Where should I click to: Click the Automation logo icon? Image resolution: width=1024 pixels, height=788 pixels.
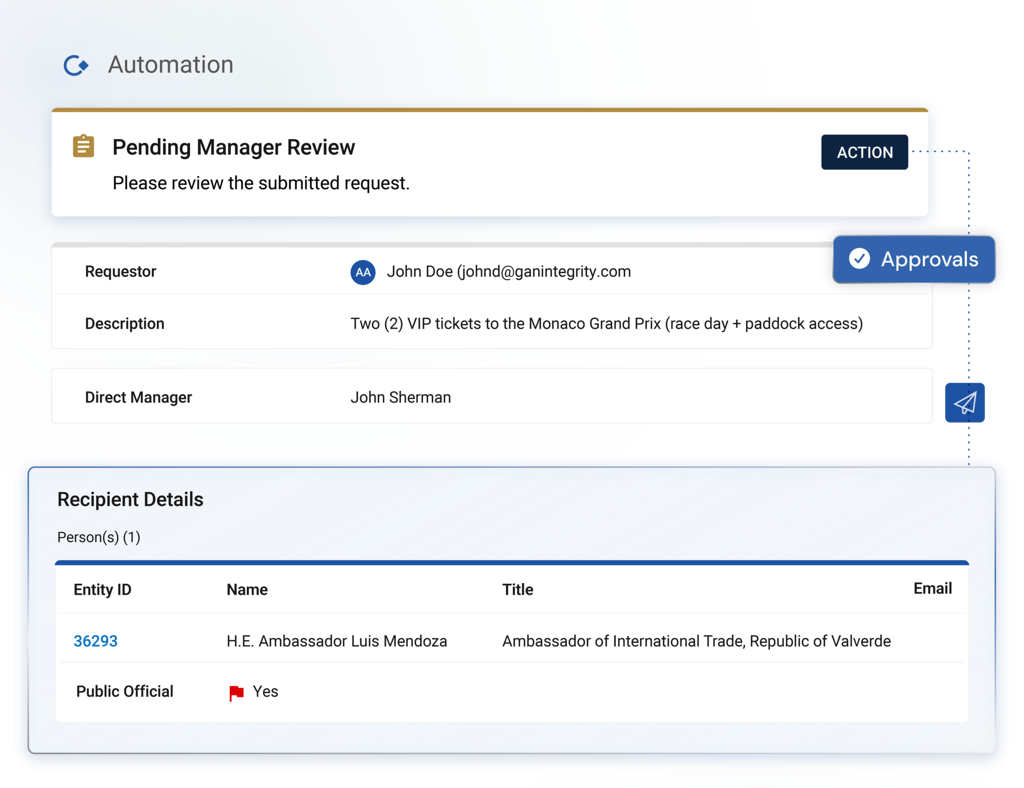[x=76, y=65]
